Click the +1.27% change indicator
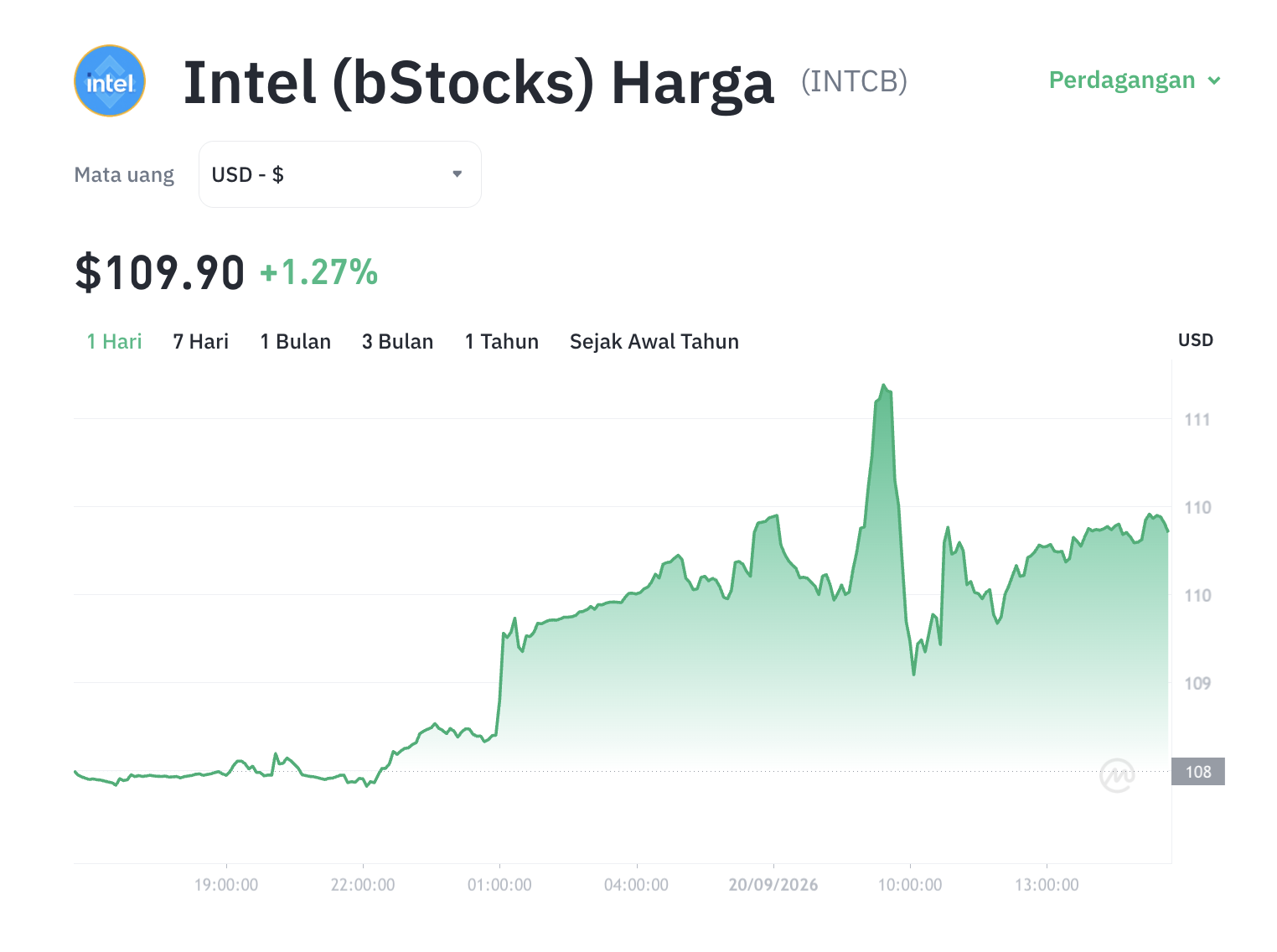Screen dimensions: 1277x952 pyautogui.click(x=319, y=273)
